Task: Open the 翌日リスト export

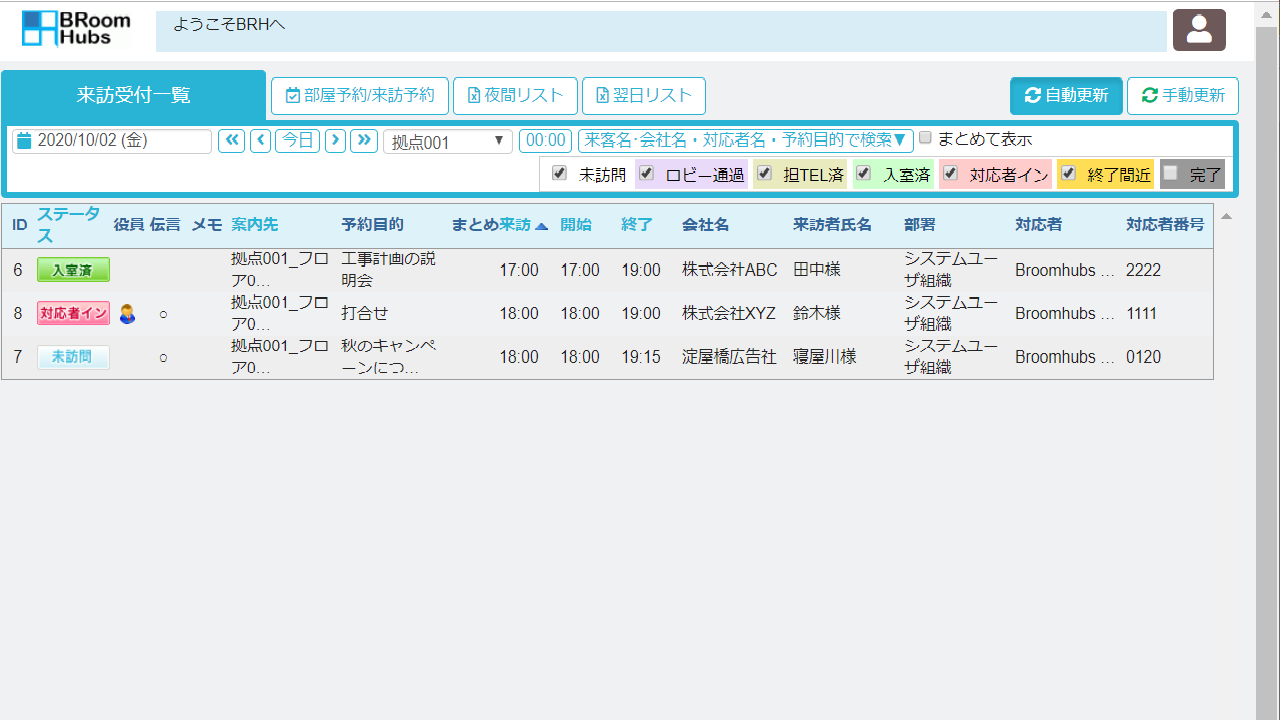Action: click(x=644, y=96)
